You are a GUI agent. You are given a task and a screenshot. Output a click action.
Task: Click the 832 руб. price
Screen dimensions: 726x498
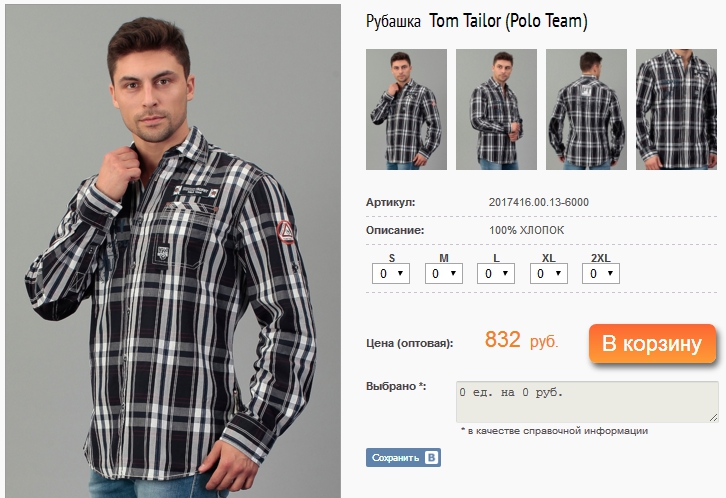pyautogui.click(x=521, y=341)
